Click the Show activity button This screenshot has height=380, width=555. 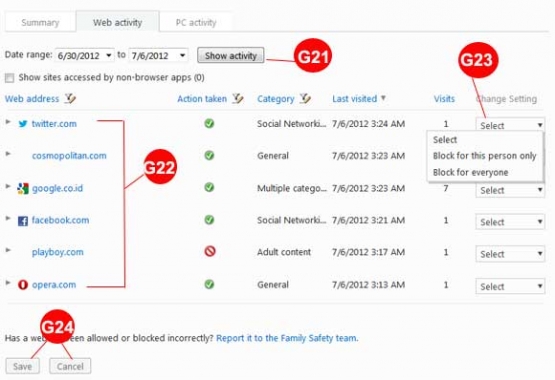point(230,56)
